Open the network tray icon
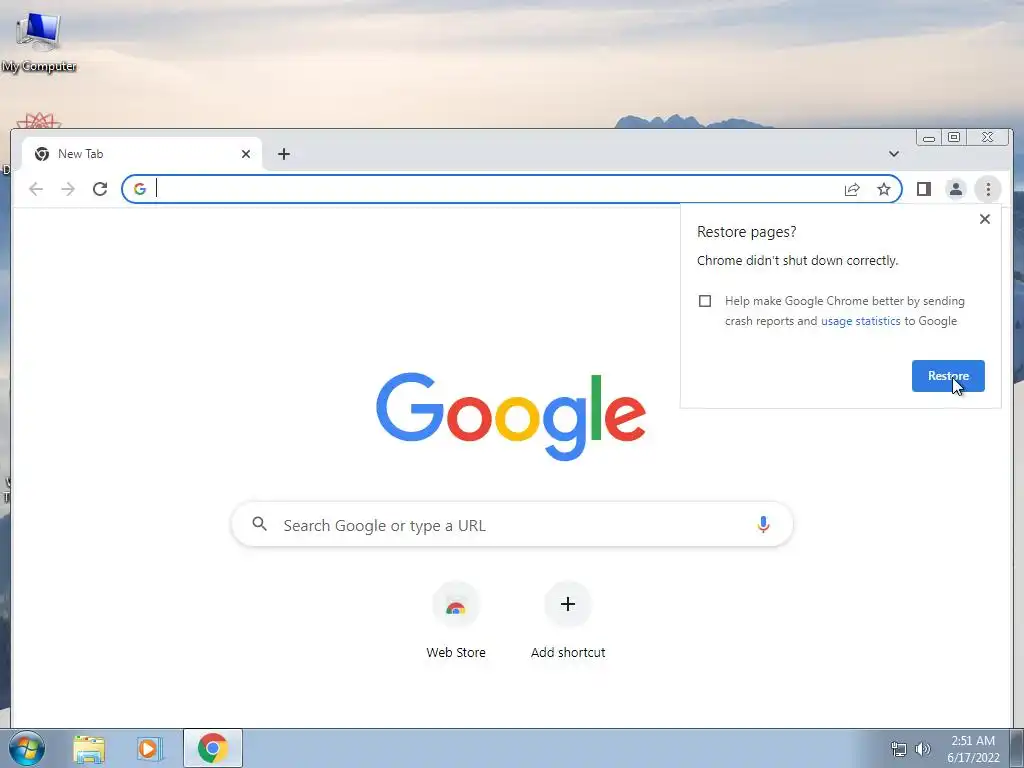The height and width of the screenshot is (768, 1024). pyautogui.click(x=899, y=749)
